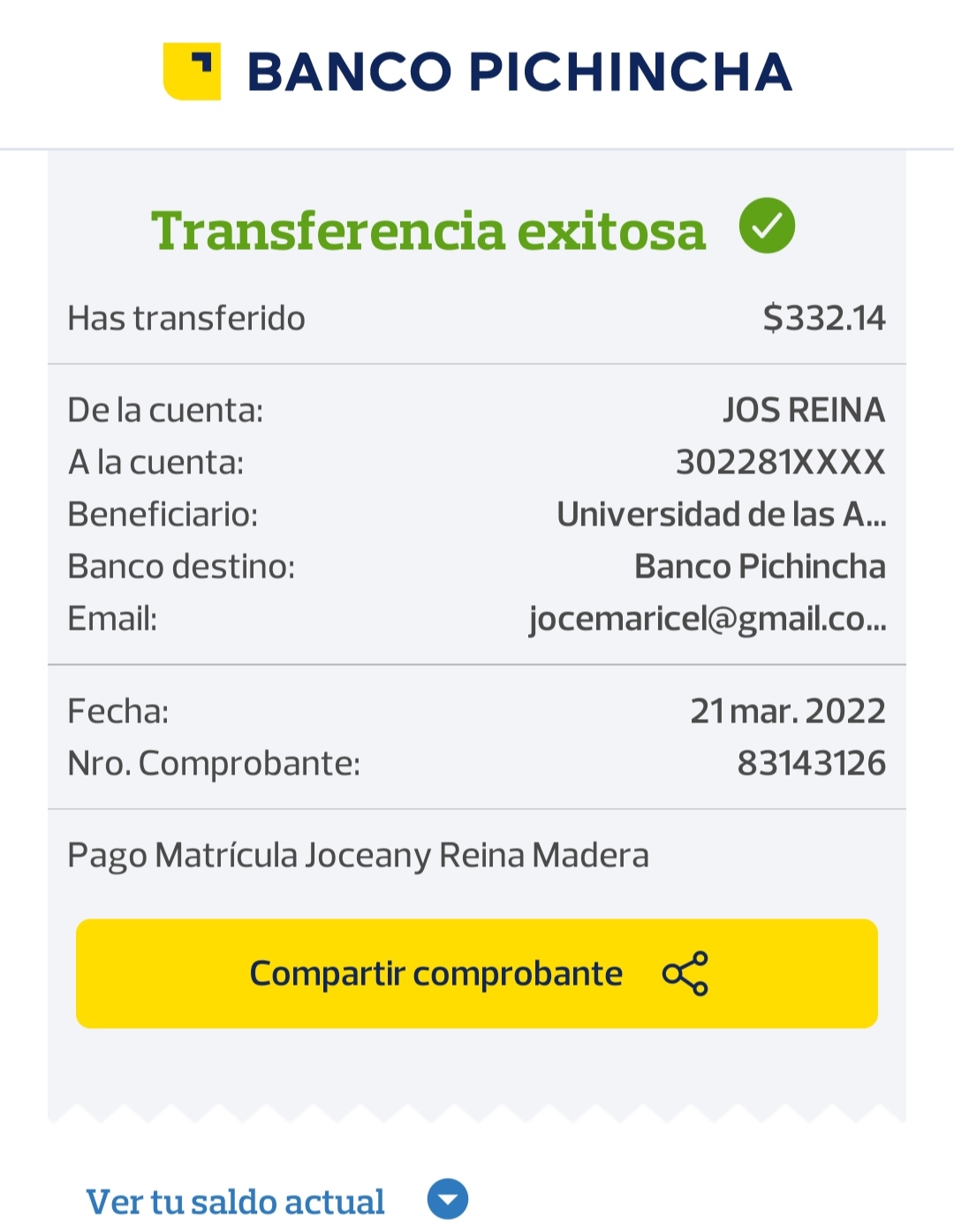Tap the share icon on the yellow button
This screenshot has width=954, height=1232.
685,973
